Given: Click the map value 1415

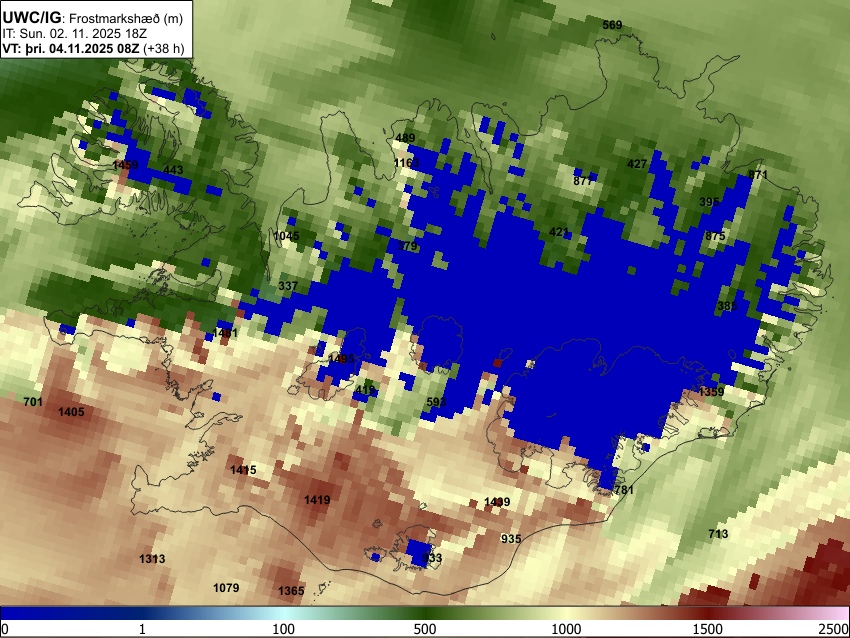Looking at the screenshot, I should coord(243,470).
